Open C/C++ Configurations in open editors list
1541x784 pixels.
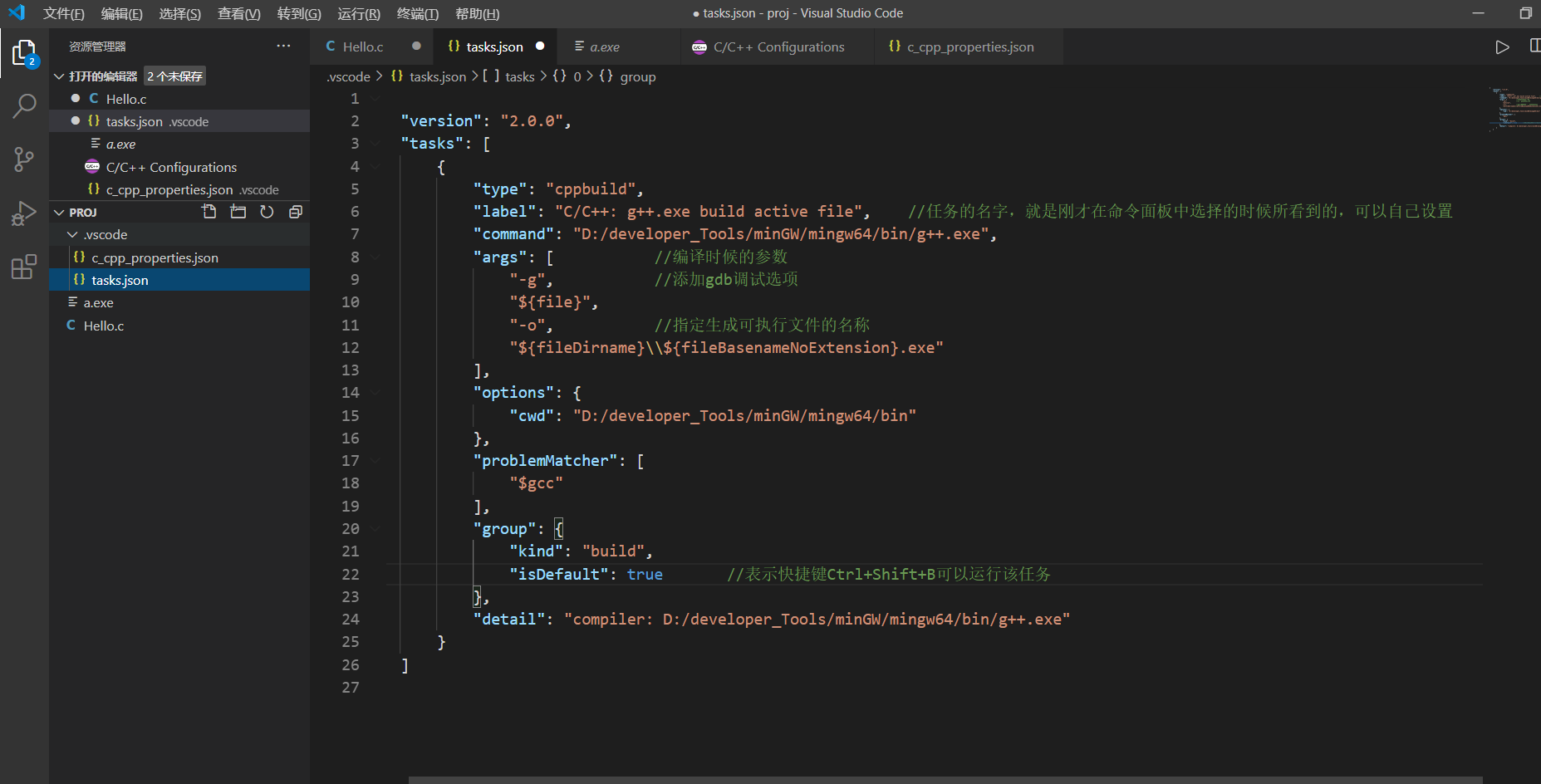179,167
